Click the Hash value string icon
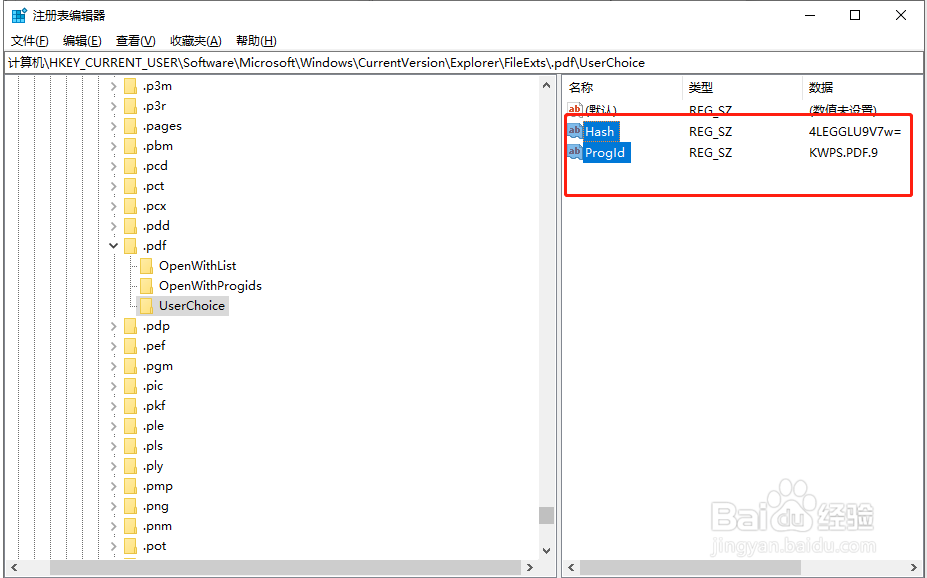The height and width of the screenshot is (578, 927). point(574,131)
